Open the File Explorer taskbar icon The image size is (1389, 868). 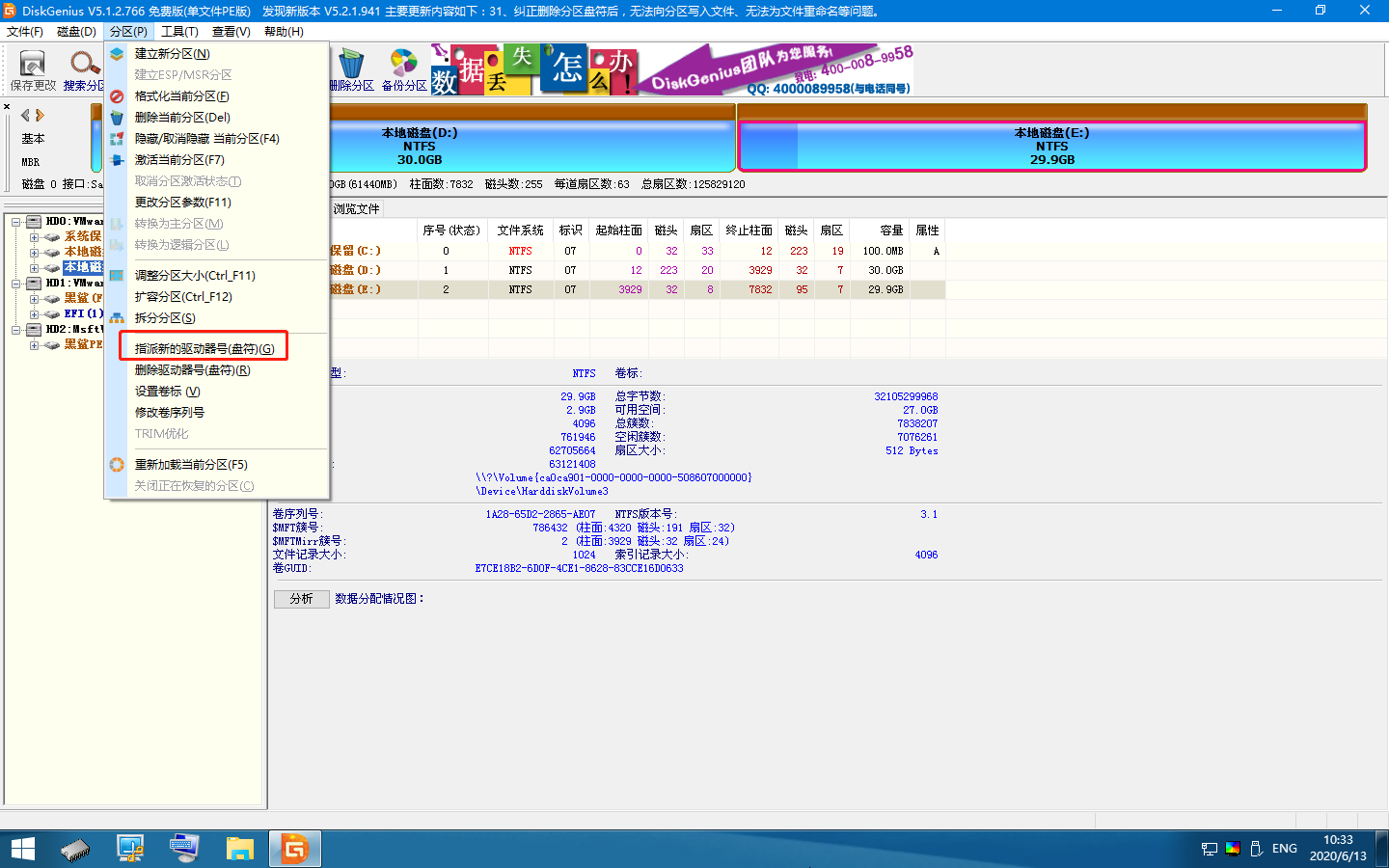click(239, 849)
